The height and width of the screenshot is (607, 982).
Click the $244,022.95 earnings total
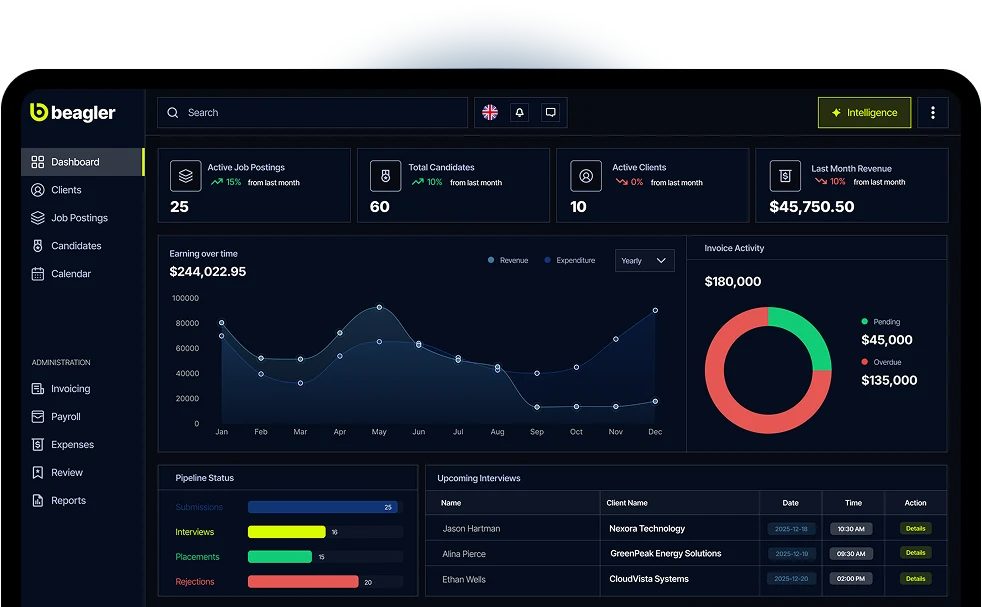click(x=207, y=272)
